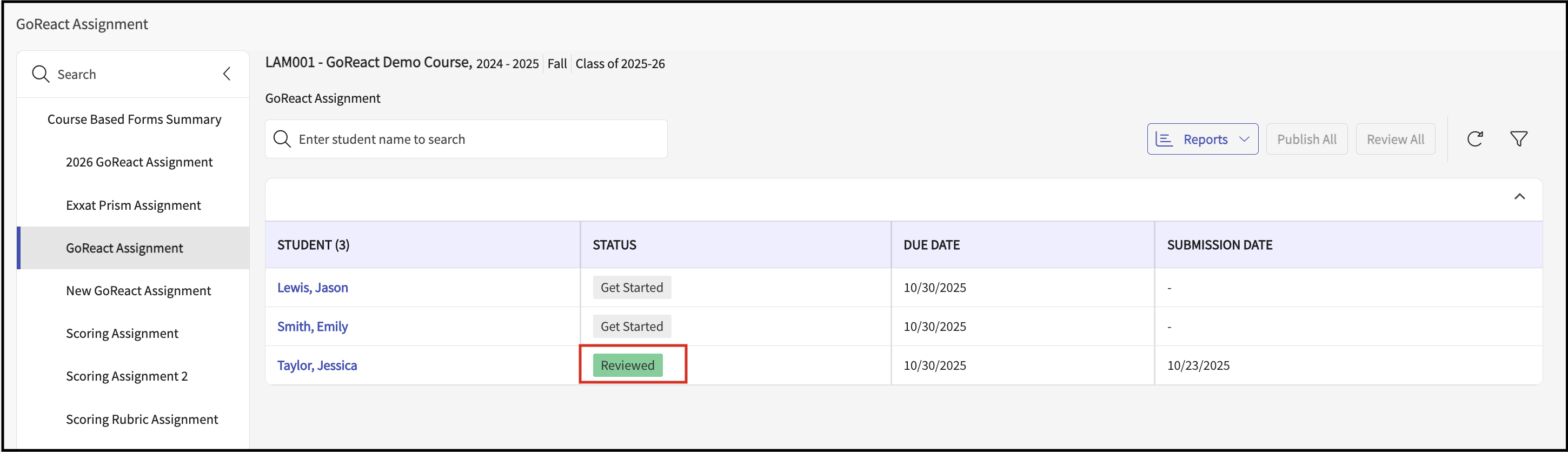The image size is (1568, 452).
Task: Open Scoring Rubric Assignment
Action: (x=142, y=419)
